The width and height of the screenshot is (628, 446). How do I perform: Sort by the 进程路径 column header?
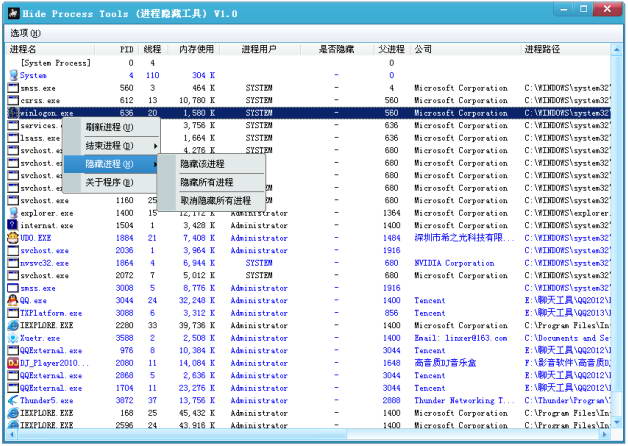(565, 49)
